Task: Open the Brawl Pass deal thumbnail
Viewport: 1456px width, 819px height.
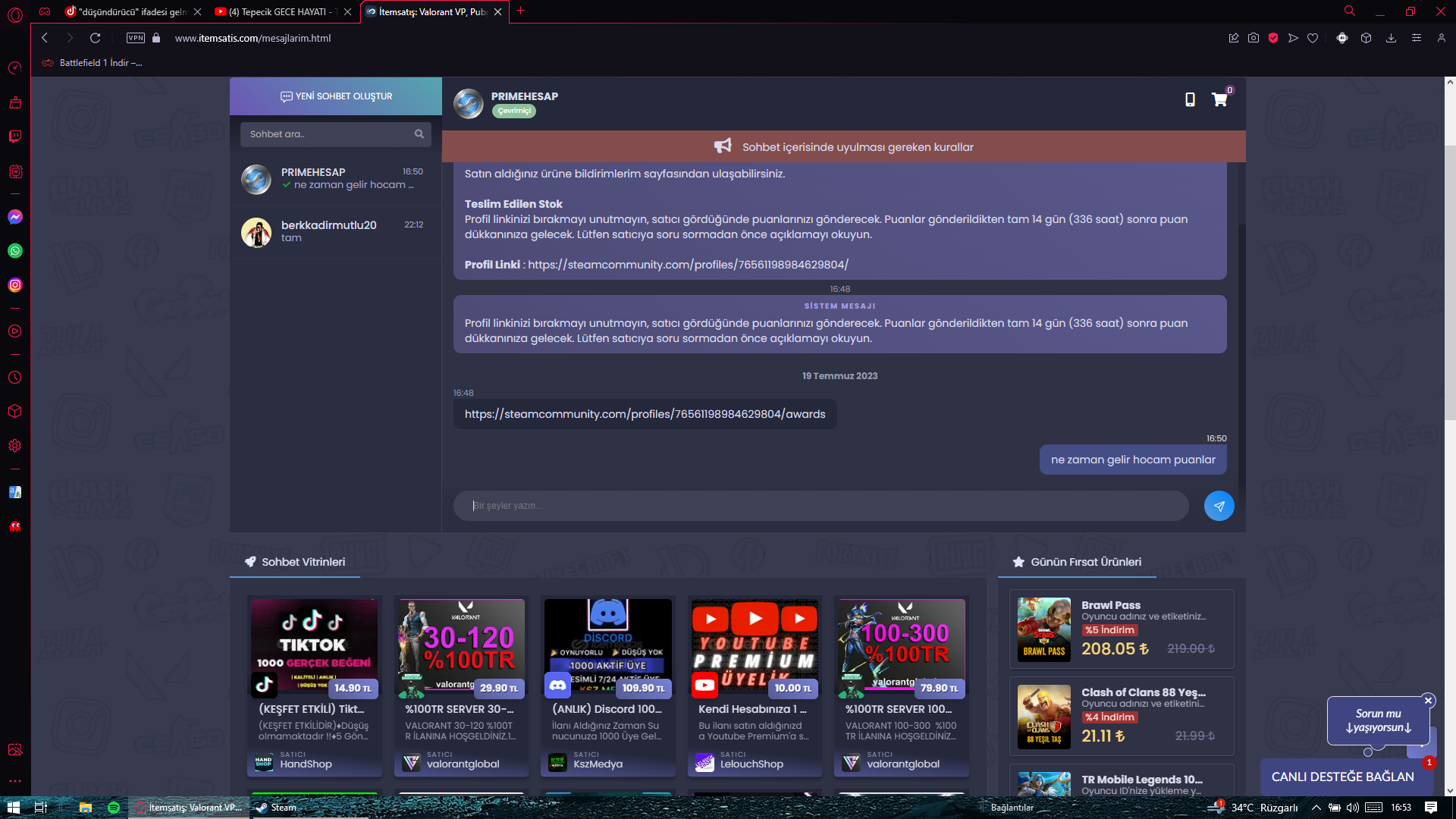Action: [1043, 629]
